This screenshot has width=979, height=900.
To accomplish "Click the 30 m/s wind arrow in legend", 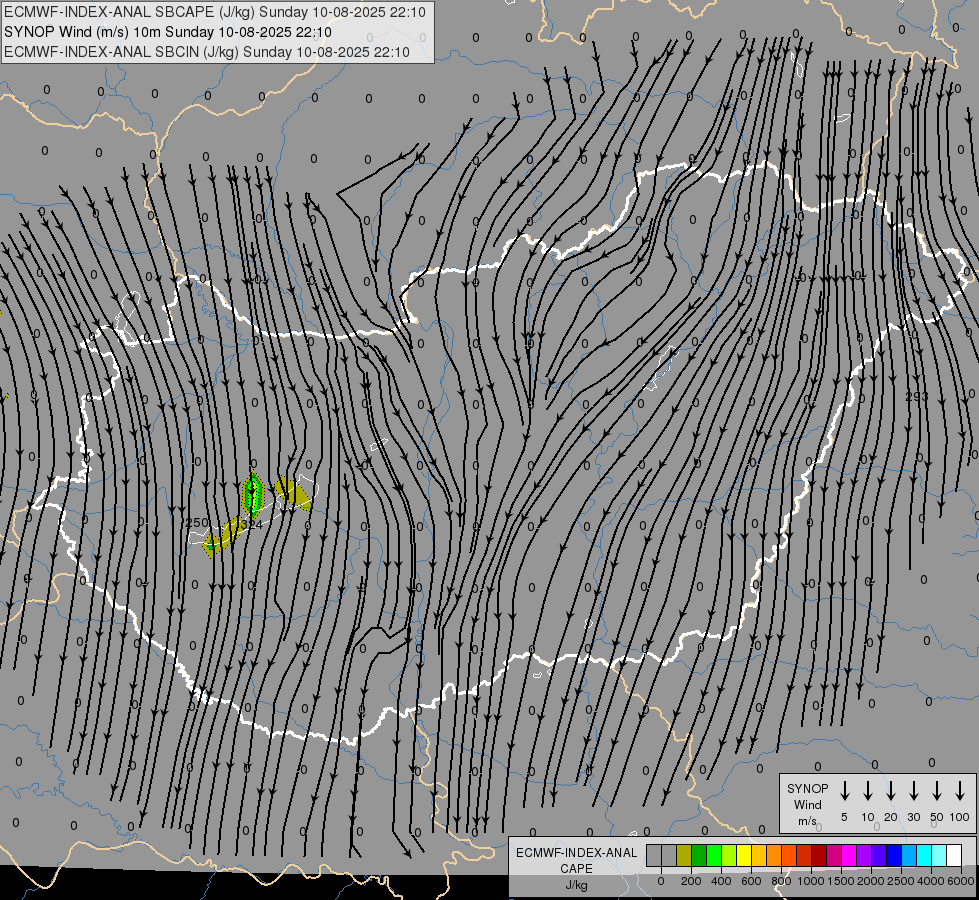I will 913,790.
